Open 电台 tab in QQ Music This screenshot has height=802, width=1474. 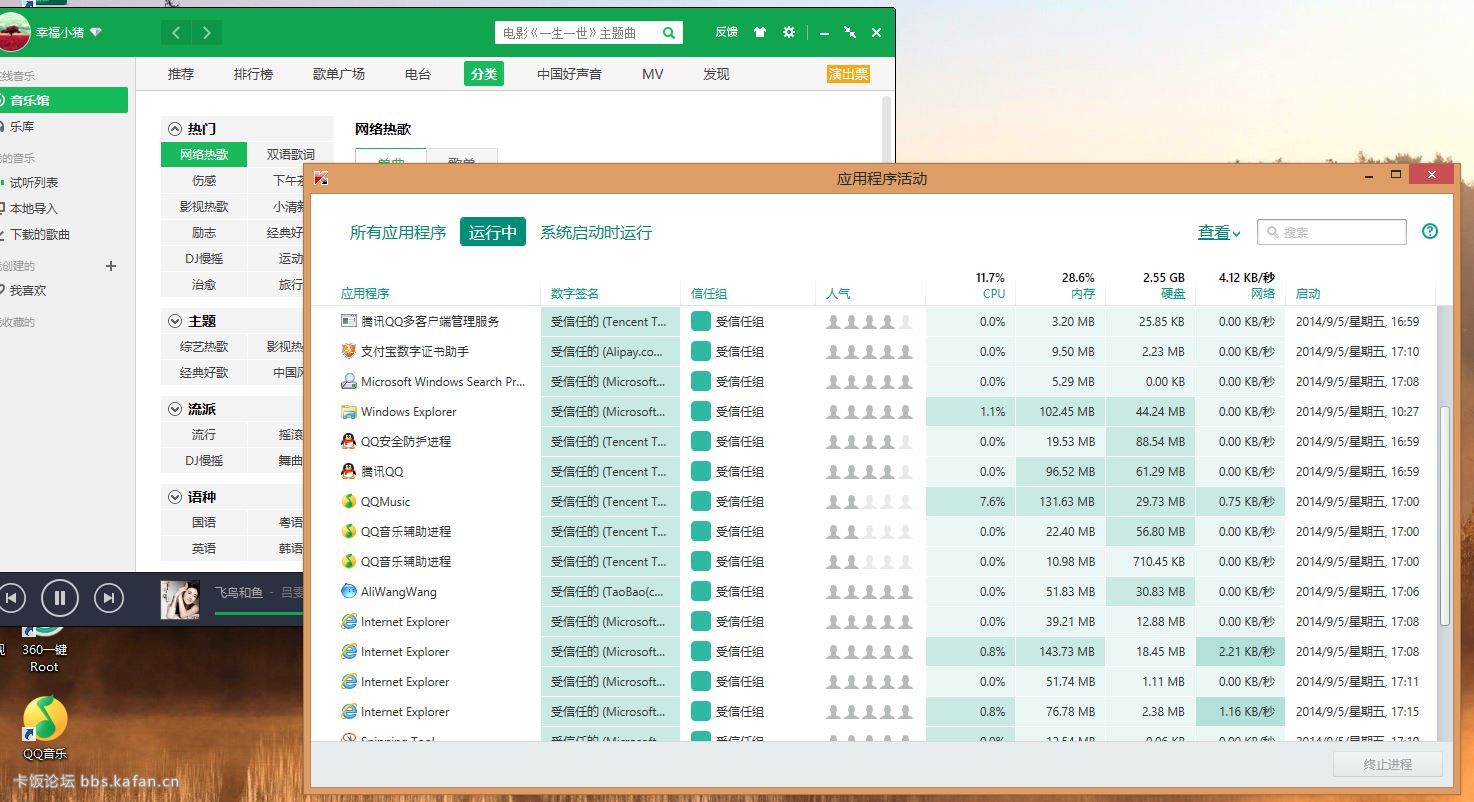point(418,74)
